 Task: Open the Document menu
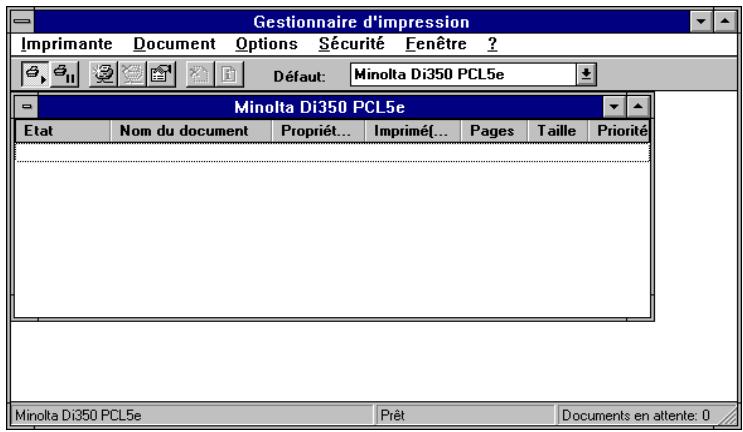click(x=174, y=44)
